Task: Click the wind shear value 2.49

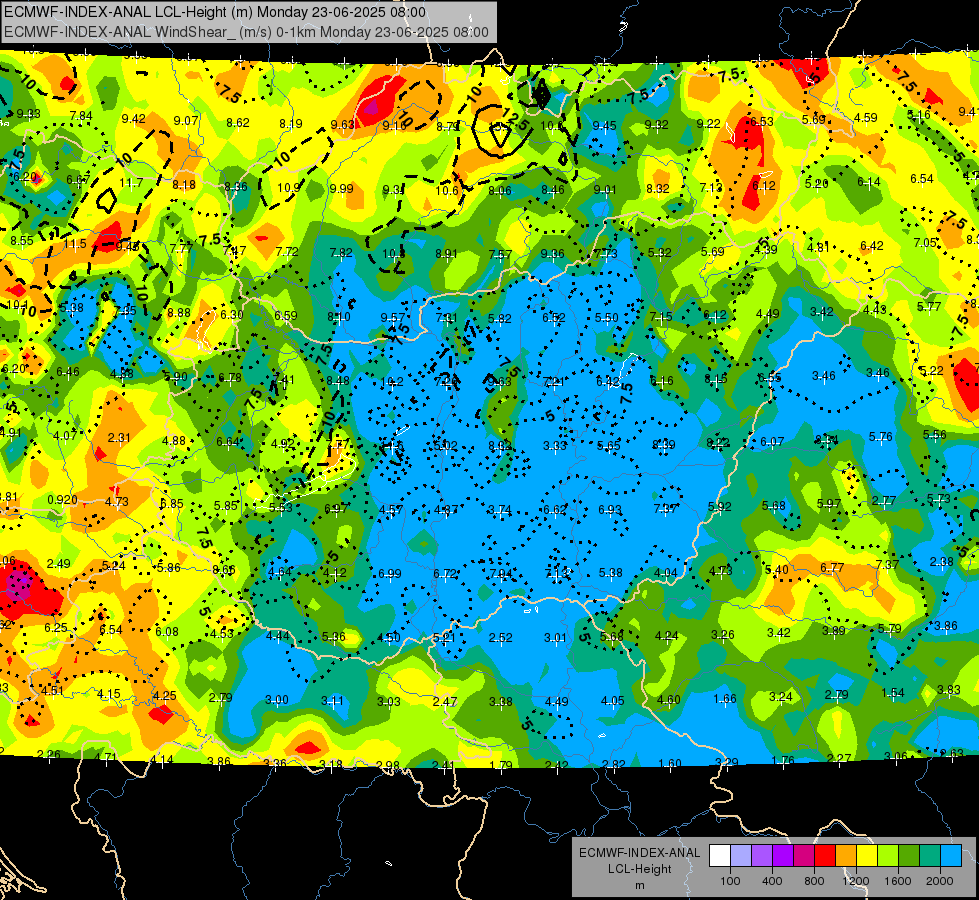Action: click(x=59, y=564)
